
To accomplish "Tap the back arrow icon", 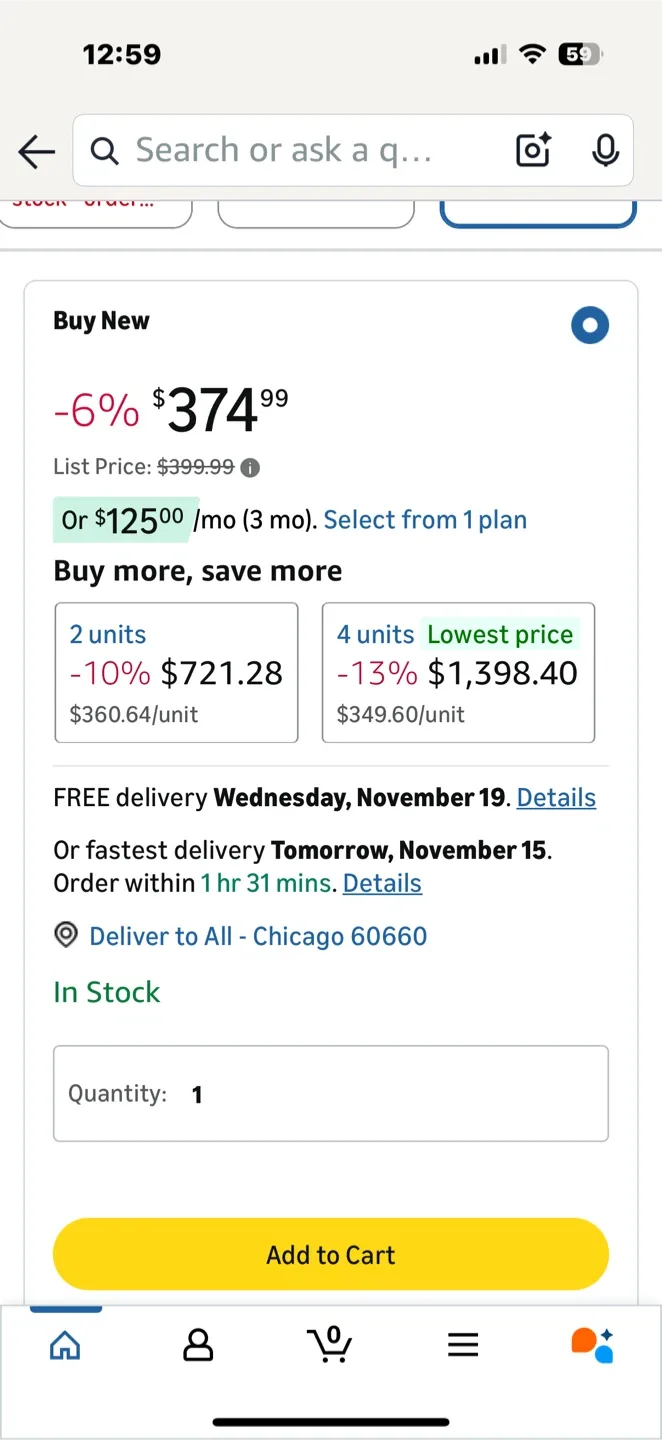I will (37, 152).
